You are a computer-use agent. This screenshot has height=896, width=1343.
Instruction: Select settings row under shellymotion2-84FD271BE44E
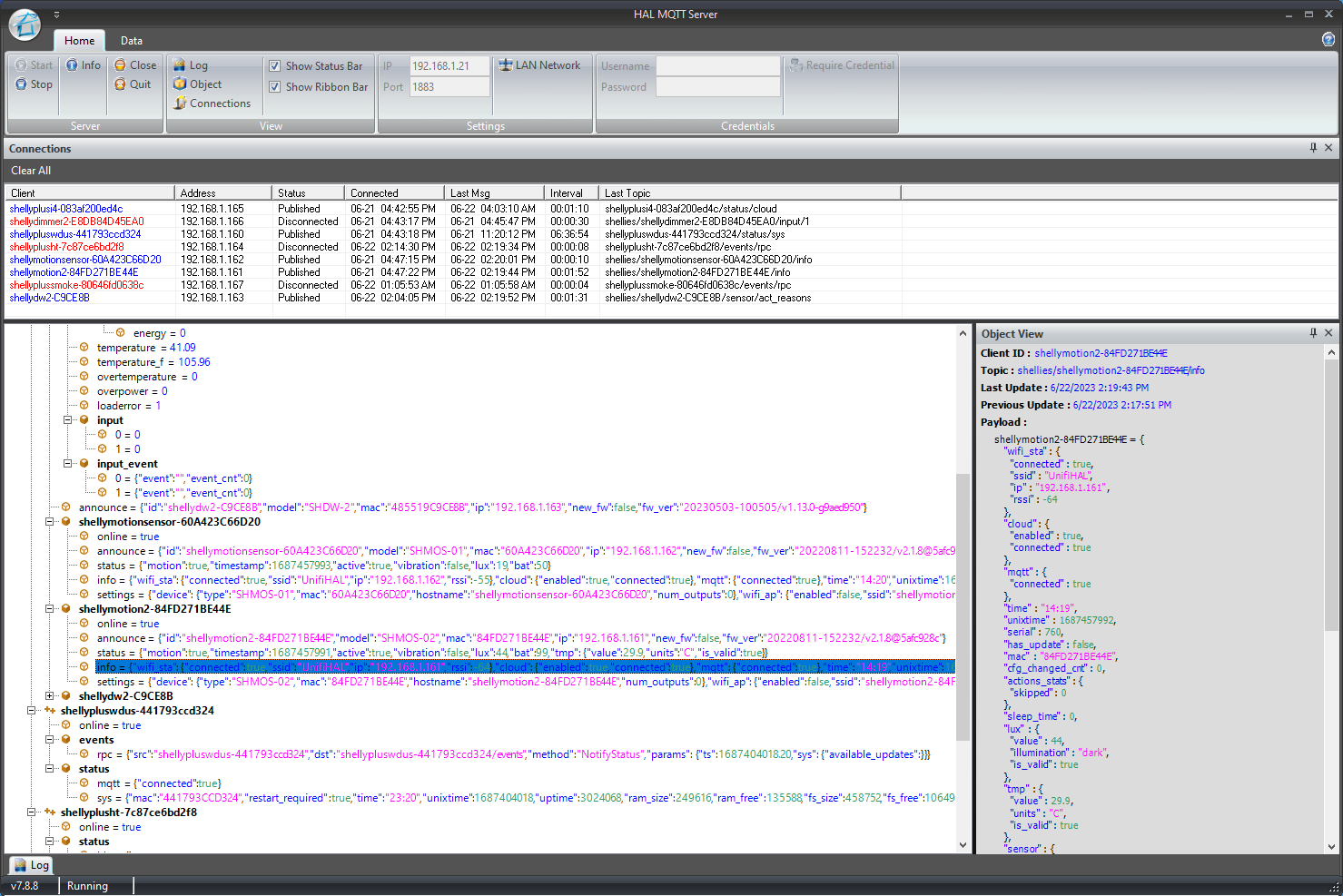tap(526, 682)
